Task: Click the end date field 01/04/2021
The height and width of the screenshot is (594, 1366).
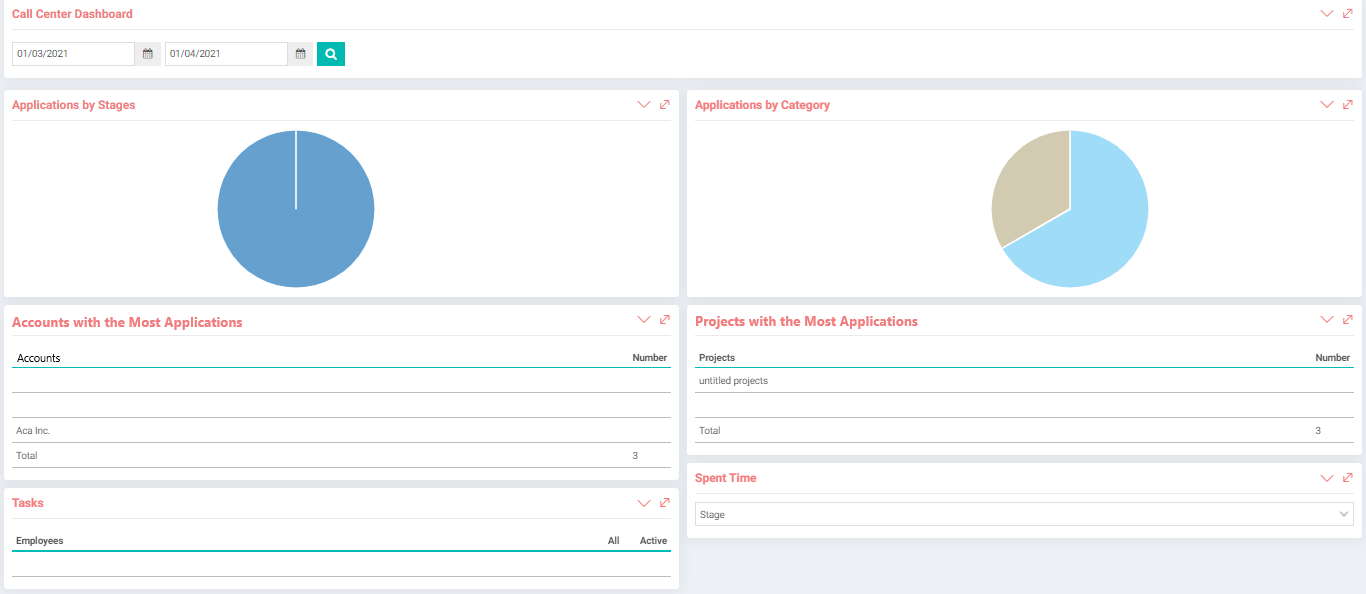Action: (x=226, y=54)
